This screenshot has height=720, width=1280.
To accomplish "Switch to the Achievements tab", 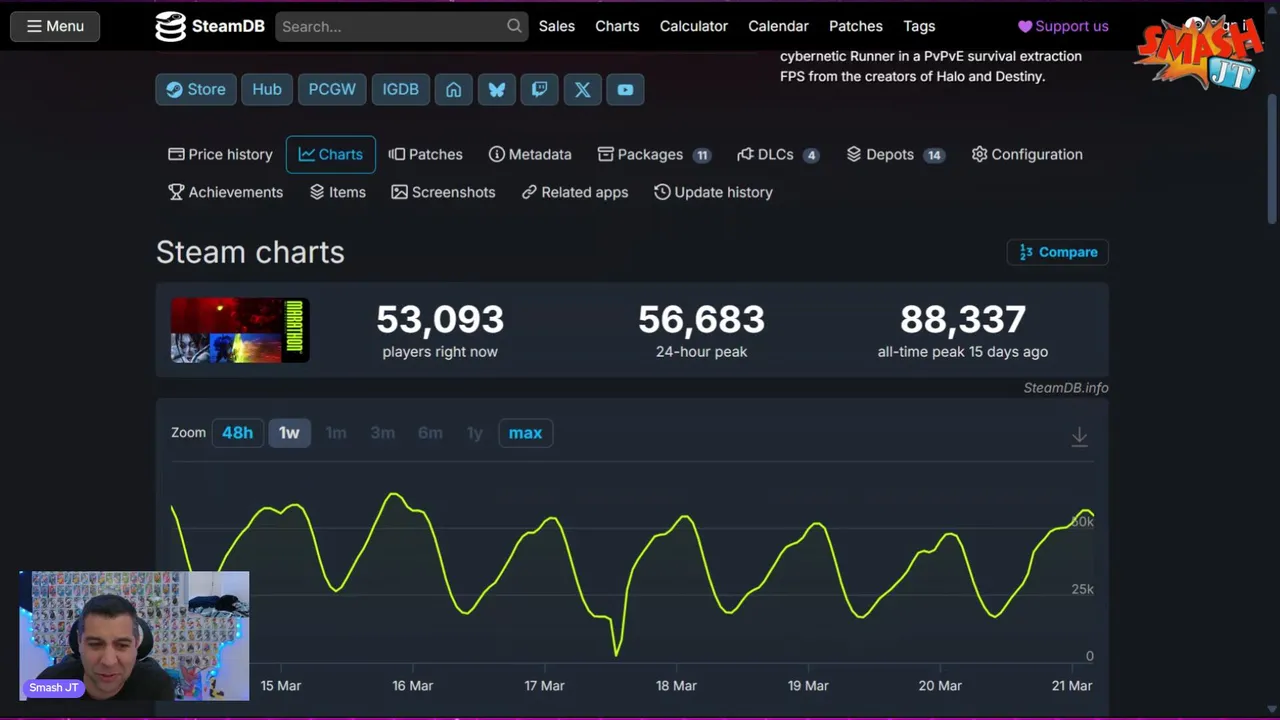I will click(x=226, y=192).
